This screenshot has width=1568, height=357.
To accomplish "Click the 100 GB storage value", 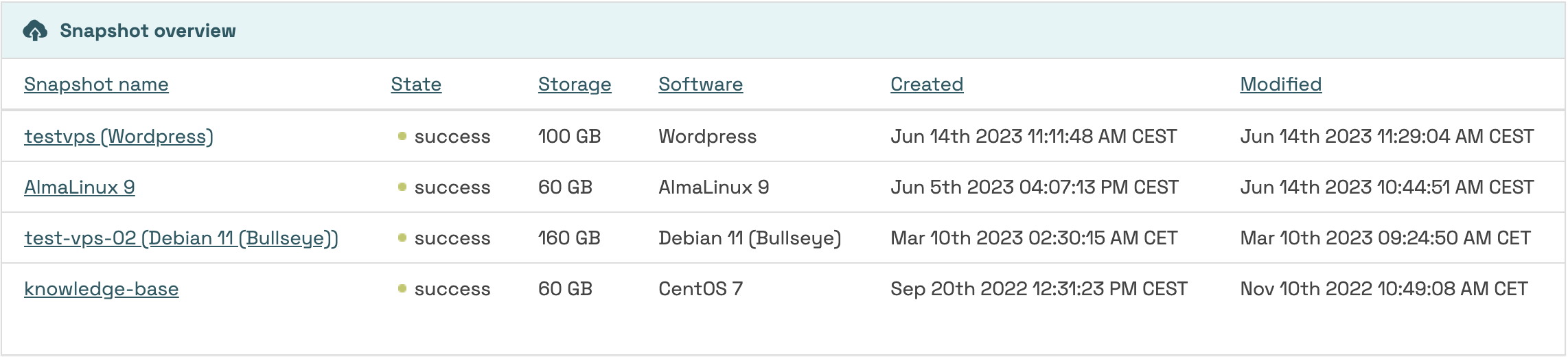I will (569, 137).
